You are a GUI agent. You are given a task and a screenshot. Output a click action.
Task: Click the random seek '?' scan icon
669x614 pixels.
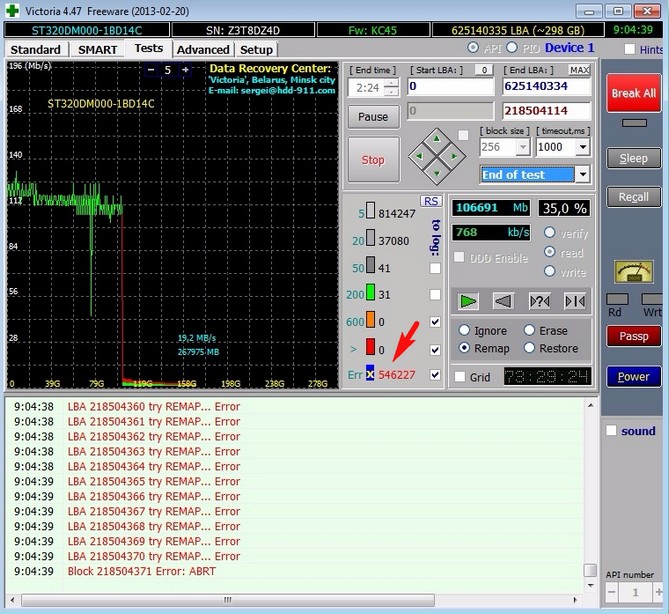click(539, 300)
